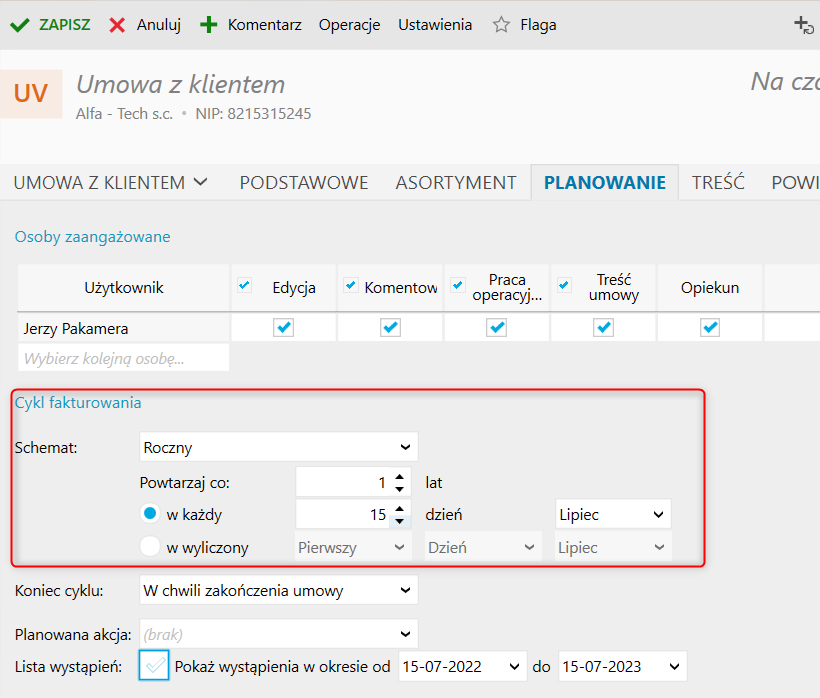Toggle the Praca operacyj... header checkbox
820x698 pixels.
pyautogui.click(x=458, y=285)
